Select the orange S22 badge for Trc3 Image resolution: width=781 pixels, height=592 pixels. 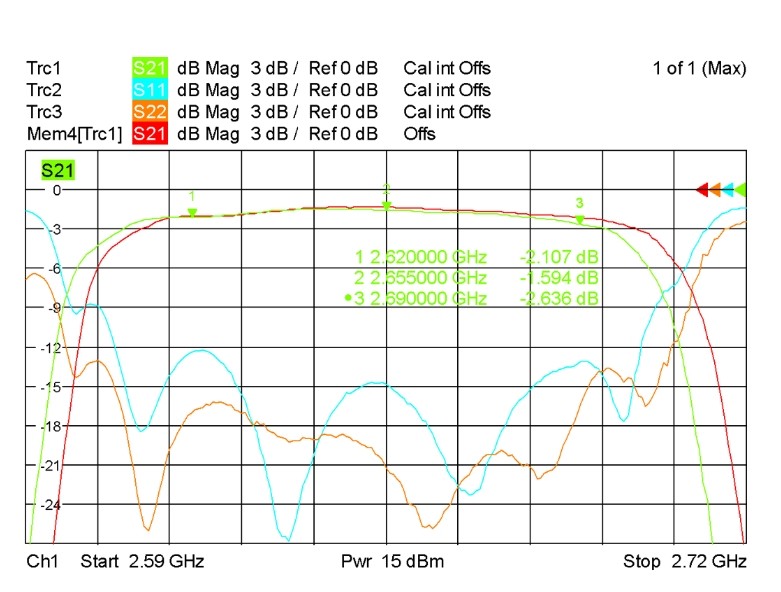pos(149,112)
